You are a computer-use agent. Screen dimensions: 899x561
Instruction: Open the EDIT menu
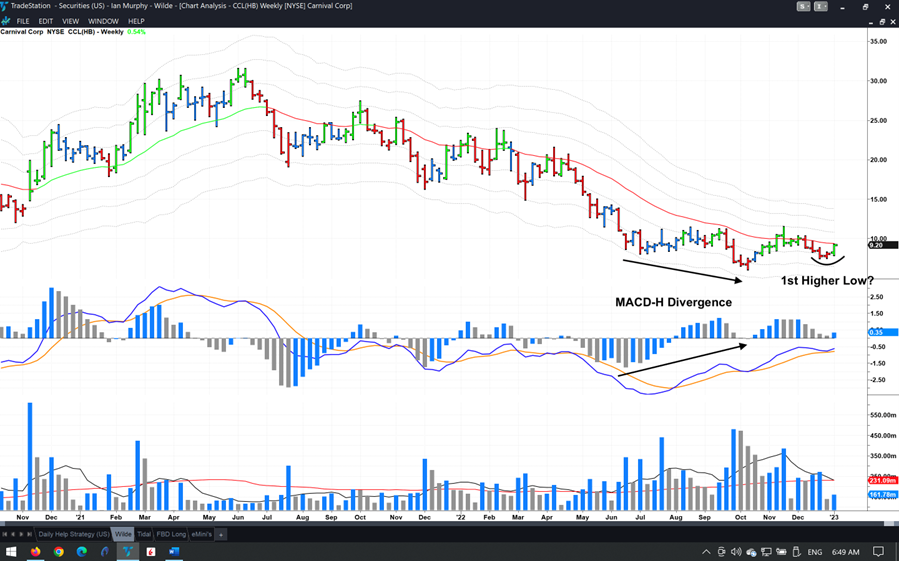point(46,21)
